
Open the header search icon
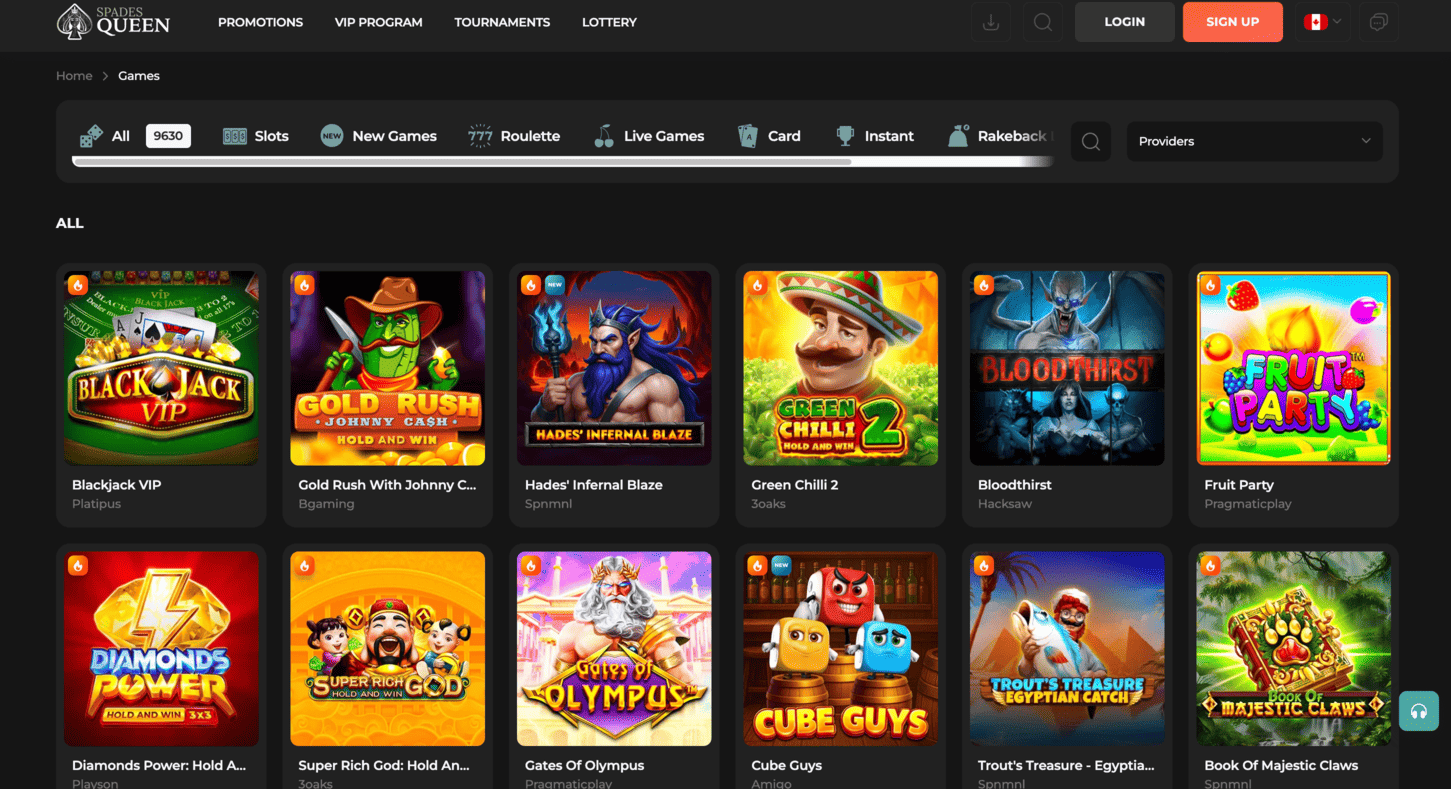[1043, 22]
